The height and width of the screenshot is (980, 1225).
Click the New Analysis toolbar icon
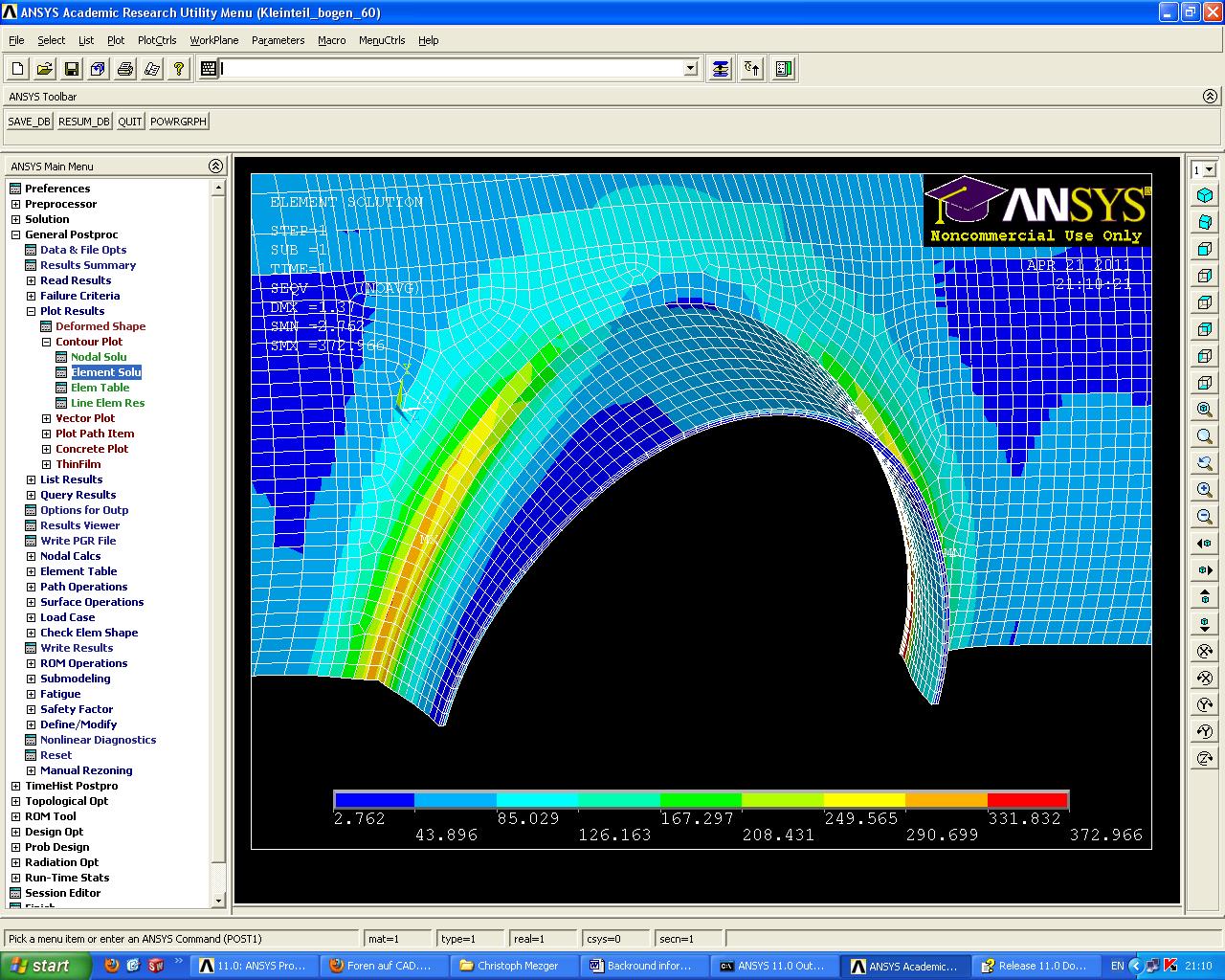point(18,69)
